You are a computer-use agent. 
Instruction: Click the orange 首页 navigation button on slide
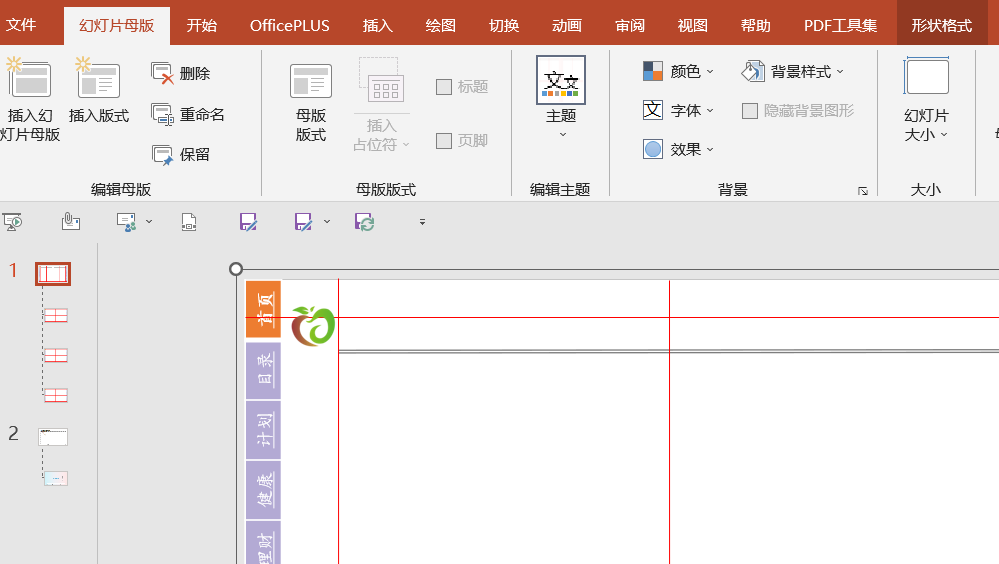263,309
